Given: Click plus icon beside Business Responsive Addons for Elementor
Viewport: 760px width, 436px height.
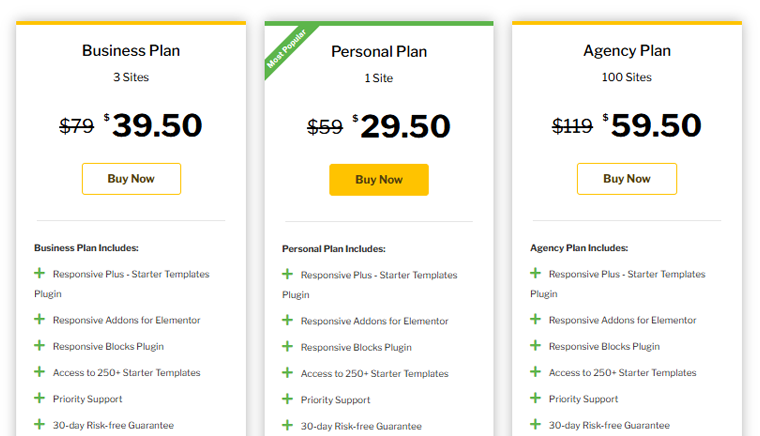Looking at the screenshot, I should pyautogui.click(x=39, y=319).
